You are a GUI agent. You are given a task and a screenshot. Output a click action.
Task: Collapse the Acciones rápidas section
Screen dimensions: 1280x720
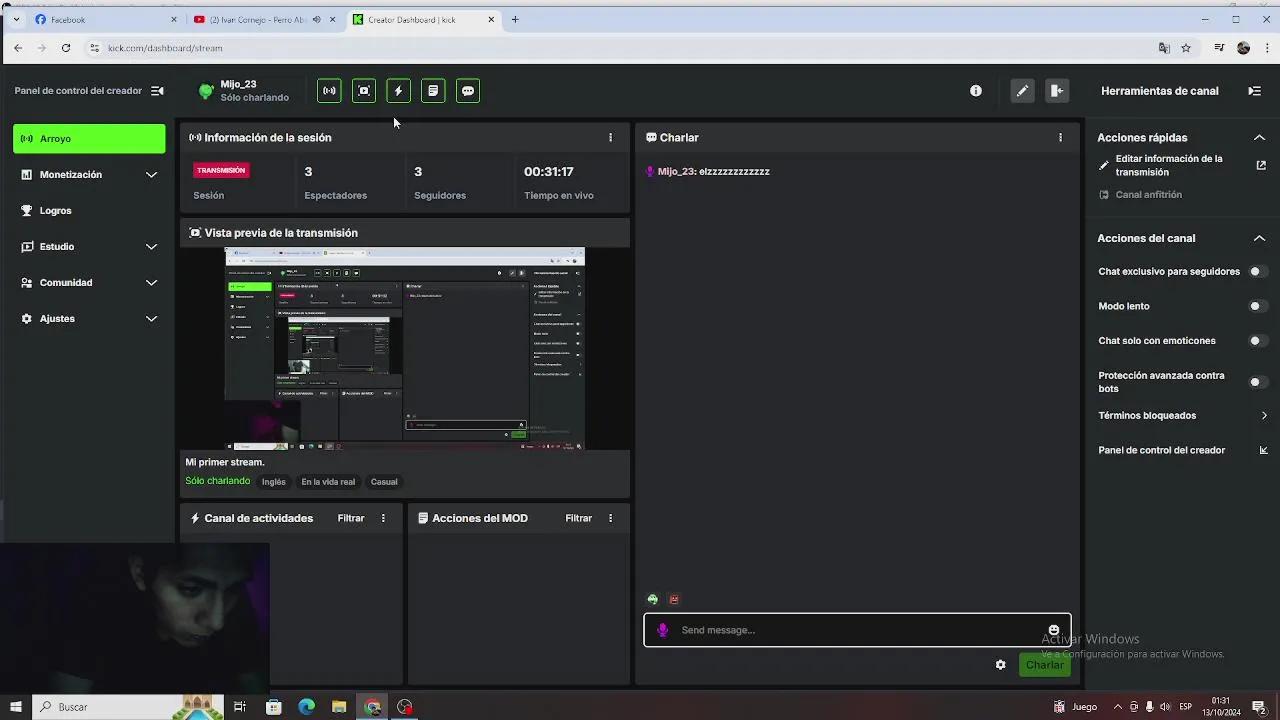1259,138
